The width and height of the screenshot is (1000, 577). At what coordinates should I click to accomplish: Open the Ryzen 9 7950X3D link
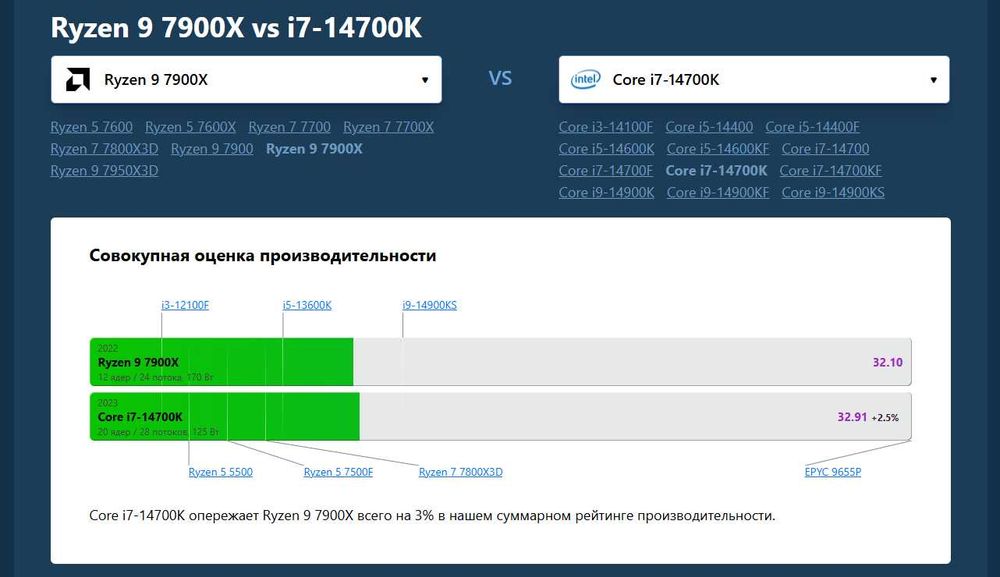105,170
